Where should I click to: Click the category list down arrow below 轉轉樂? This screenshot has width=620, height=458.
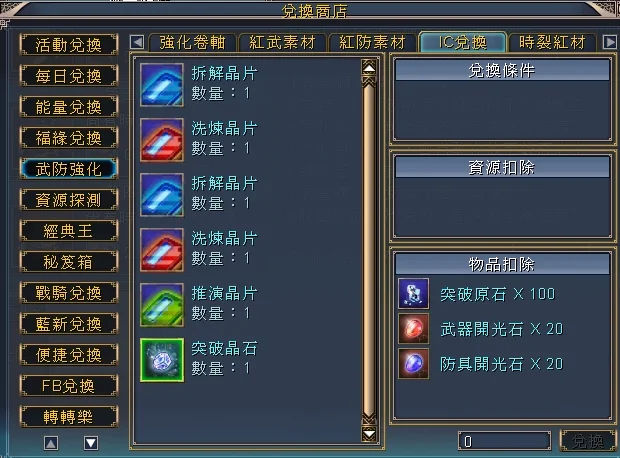[x=91, y=443]
